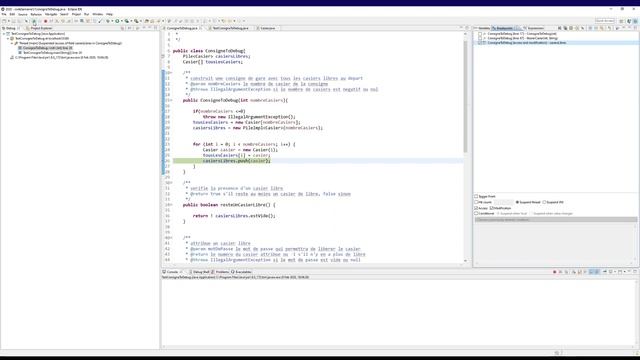The image size is (640, 360).
Task: Click Skip All Breakpoints in Breakpoints view
Action: tap(582, 28)
